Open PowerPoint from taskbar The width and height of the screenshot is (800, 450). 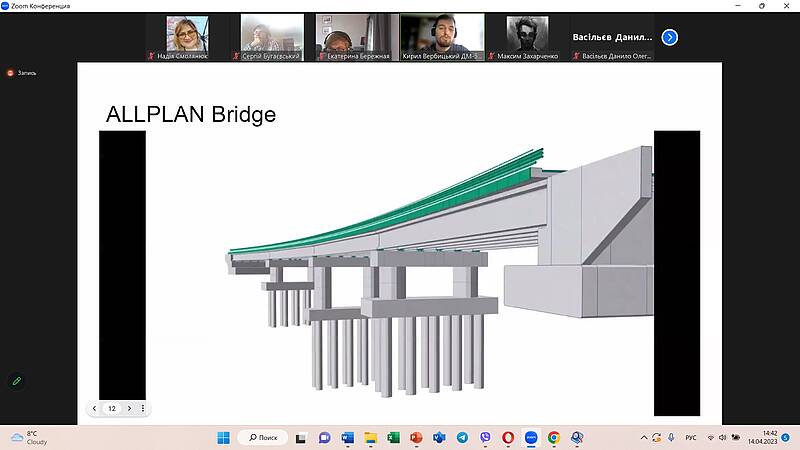(x=416, y=438)
